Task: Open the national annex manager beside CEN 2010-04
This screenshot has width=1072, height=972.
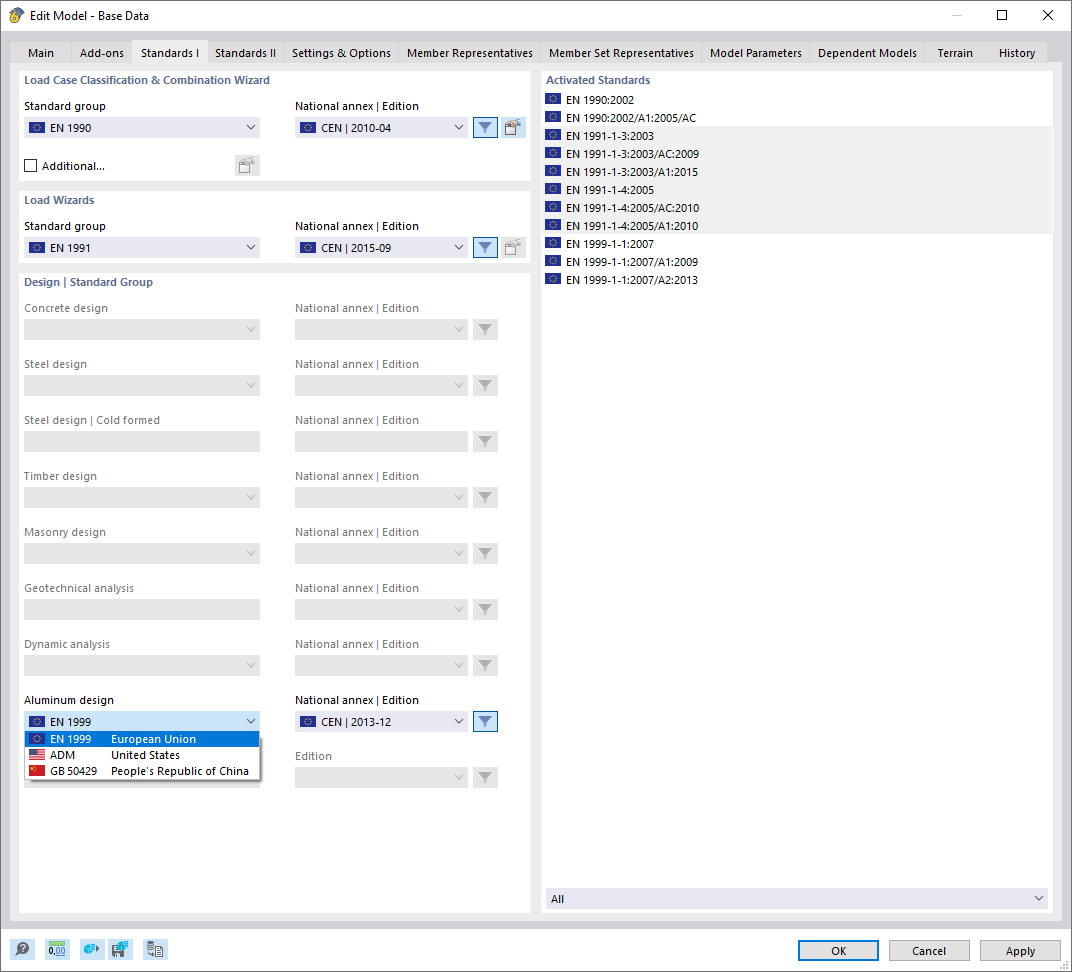Action: [513, 127]
